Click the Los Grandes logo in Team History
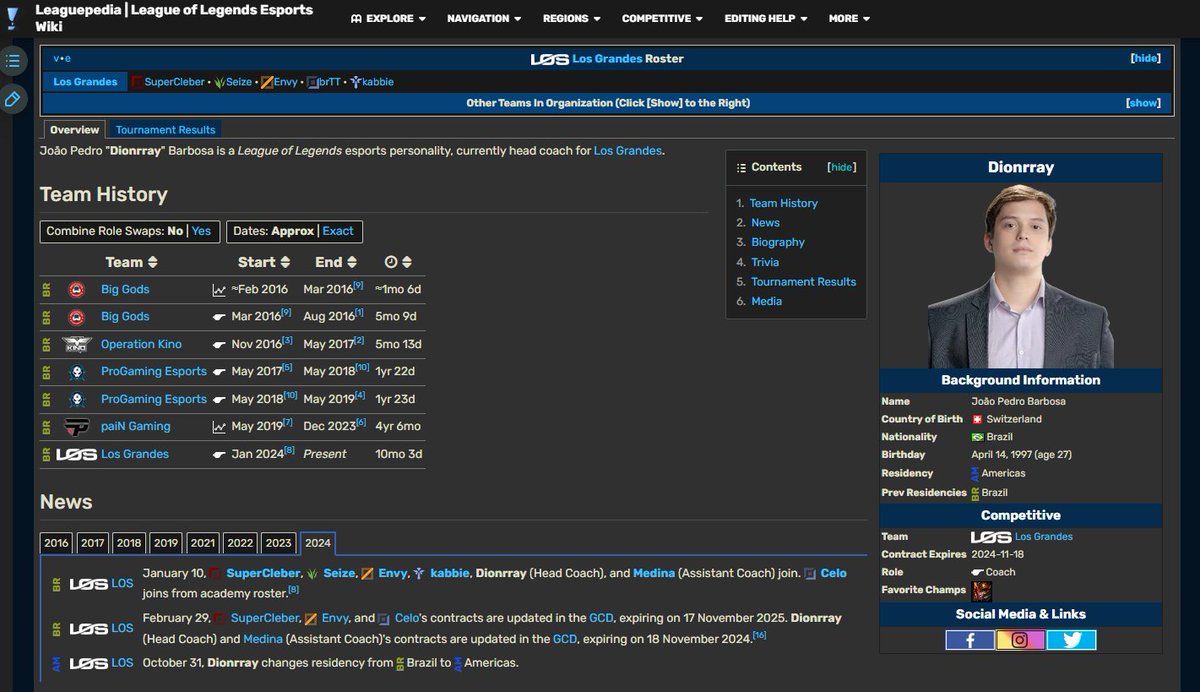Viewport: 1200px width, 692px height. tap(76, 454)
